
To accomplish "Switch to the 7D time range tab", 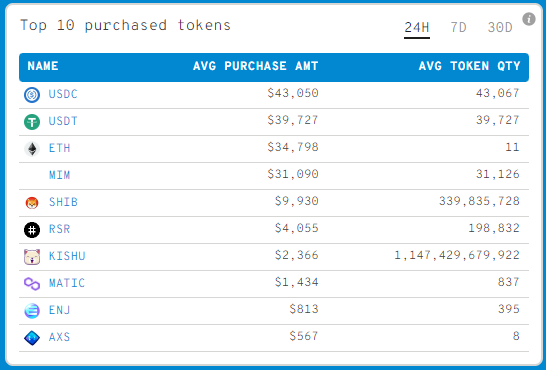I will click(458, 27).
